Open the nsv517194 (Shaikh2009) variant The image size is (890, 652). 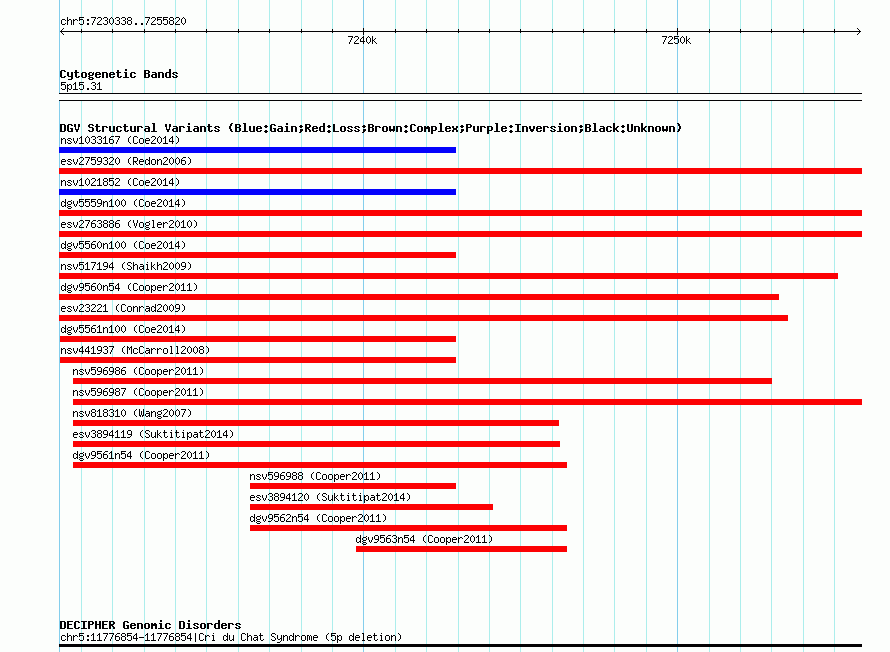pyautogui.click(x=126, y=266)
